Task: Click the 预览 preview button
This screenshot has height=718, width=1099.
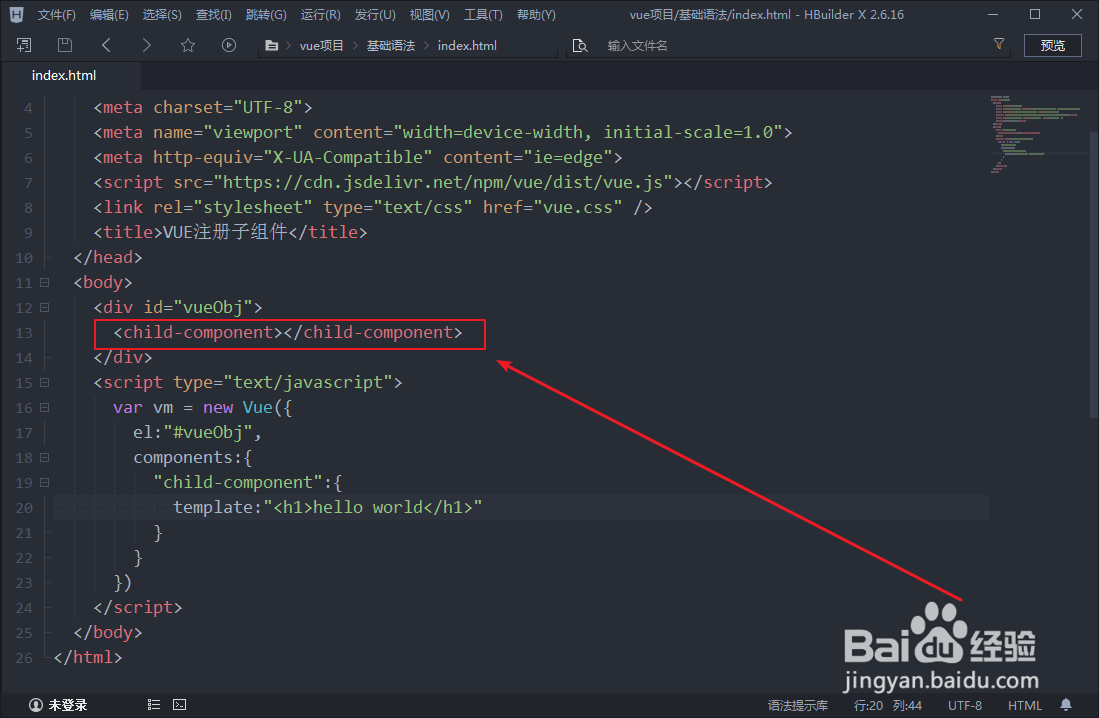Action: coord(1052,46)
